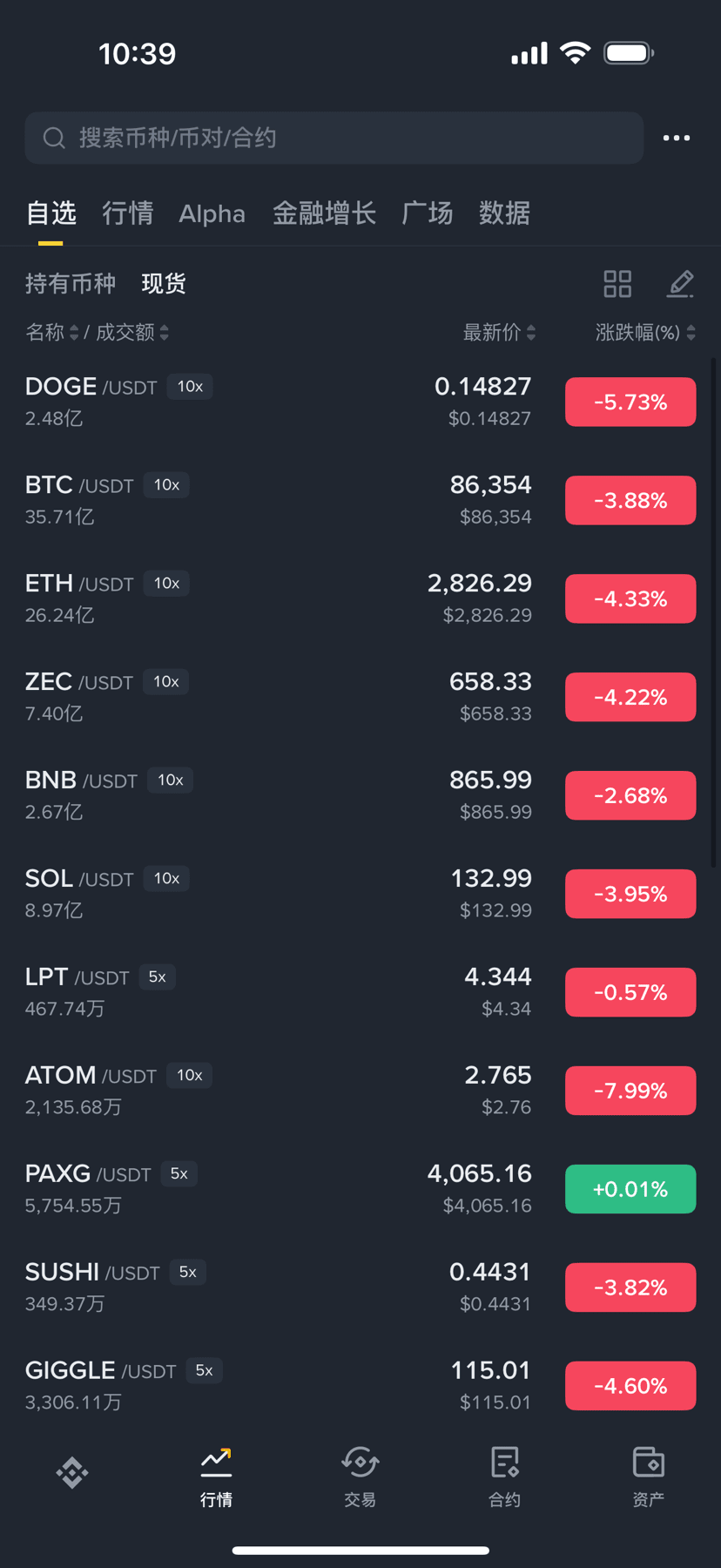The height and width of the screenshot is (1568, 721).
Task: Open the three-dot more options menu
Action: click(x=677, y=138)
